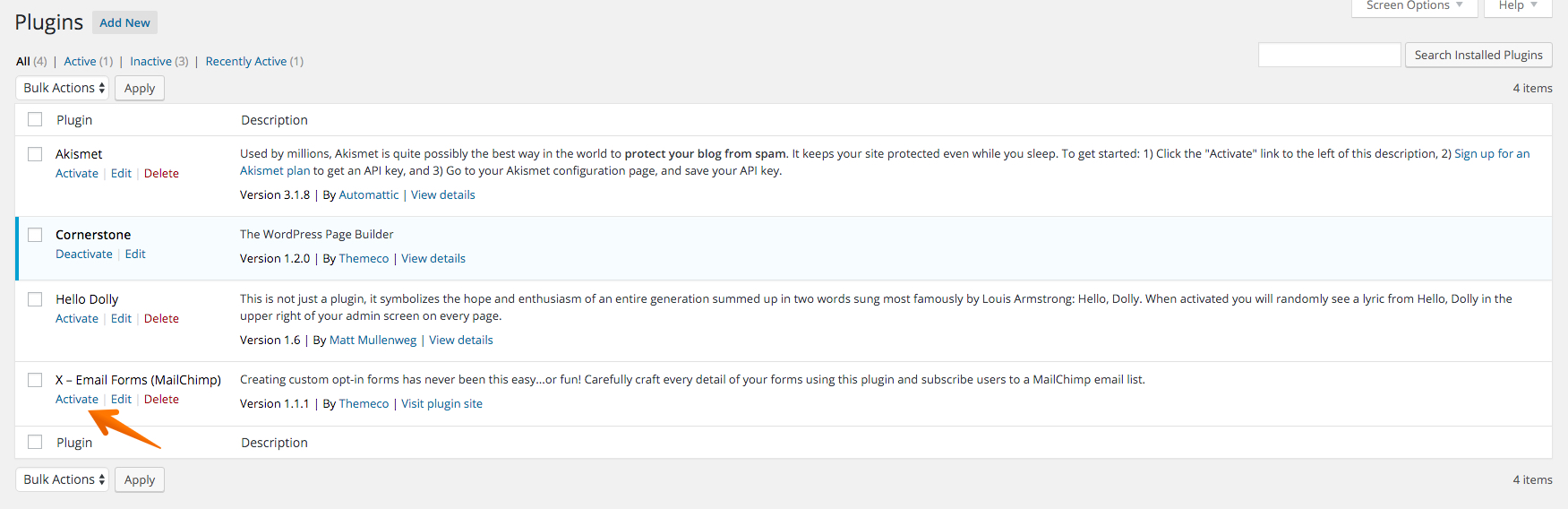The height and width of the screenshot is (509, 1568).
Task: Delete the Akismet plugin
Action: tap(161, 173)
